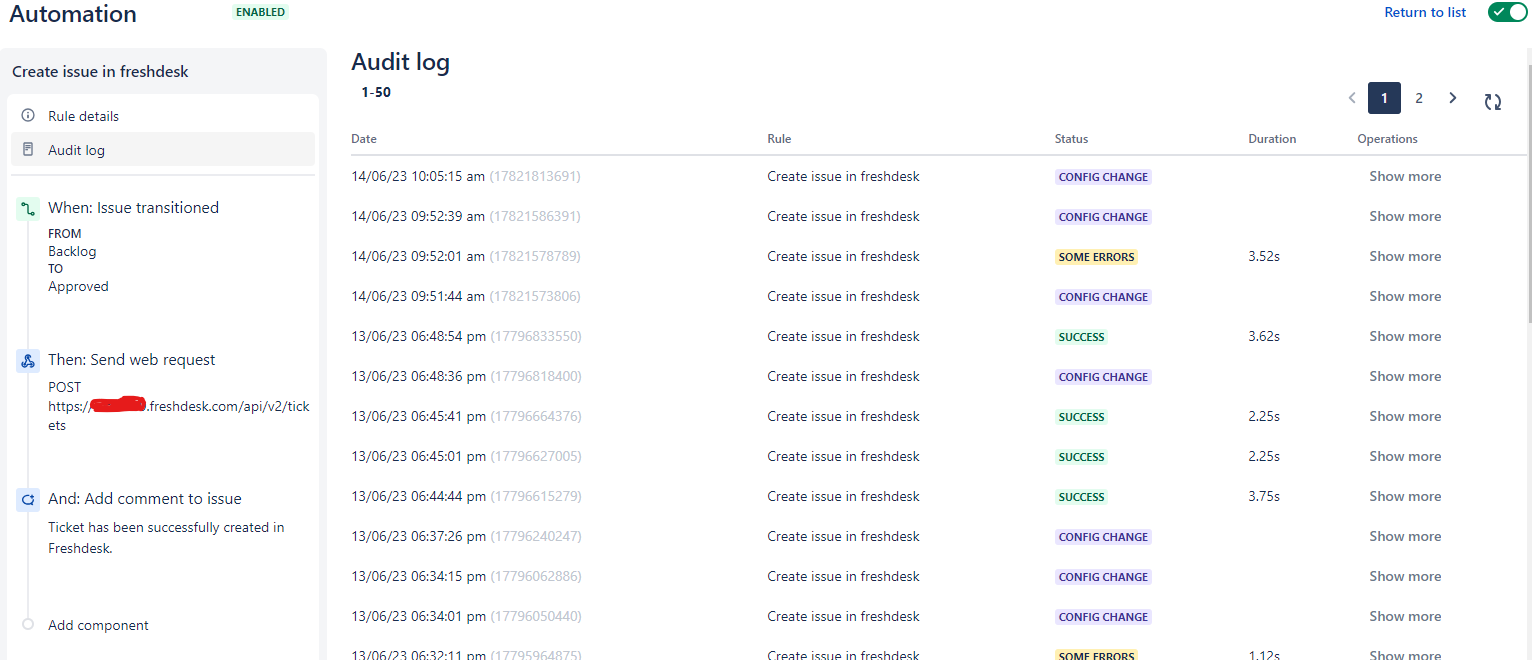Click the SUCCESS status at 06:44:44 pm
The width and height of the screenshot is (1532, 660).
point(1081,497)
